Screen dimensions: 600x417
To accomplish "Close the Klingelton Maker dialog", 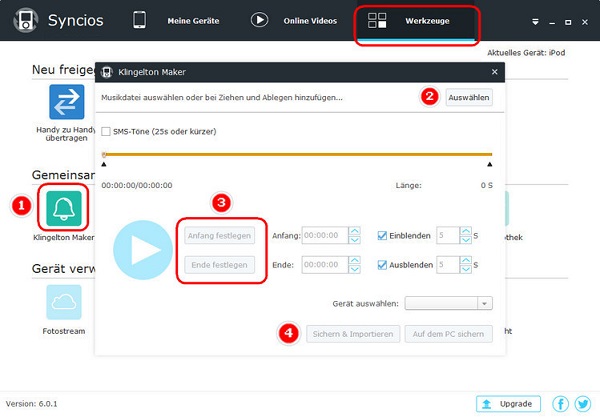I will click(495, 72).
